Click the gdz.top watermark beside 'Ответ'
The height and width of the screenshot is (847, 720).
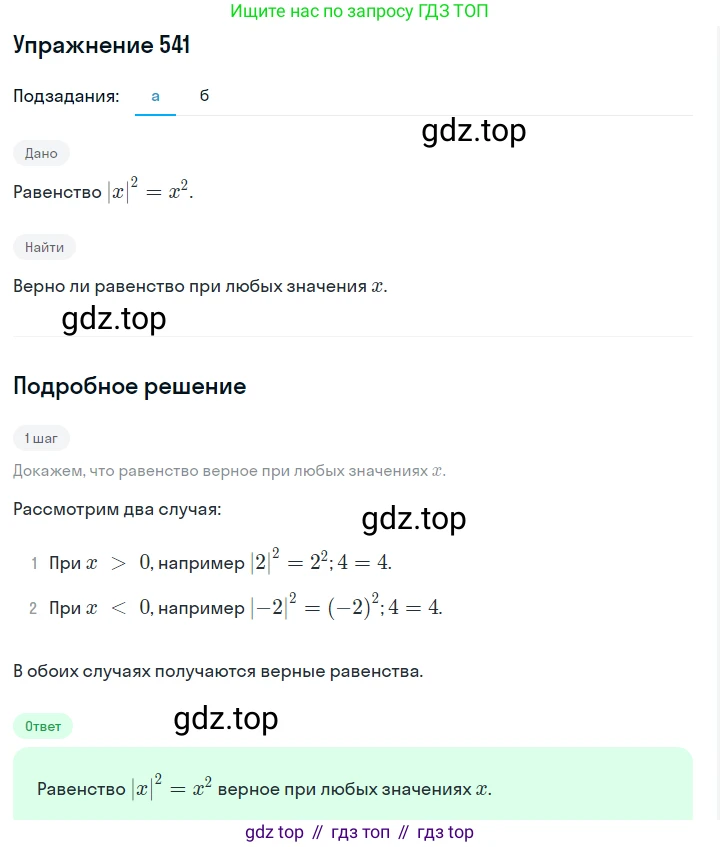[226, 719]
